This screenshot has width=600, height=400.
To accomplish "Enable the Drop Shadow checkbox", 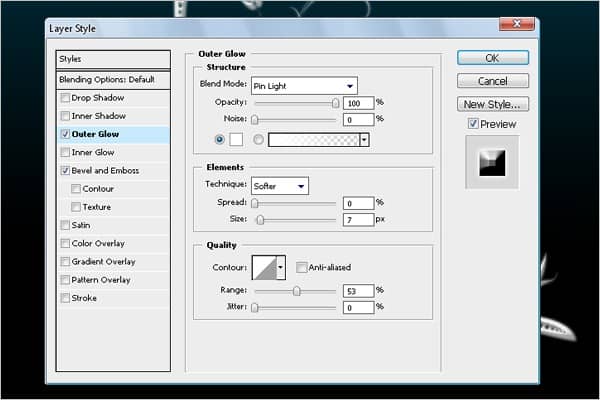I will (x=65, y=98).
